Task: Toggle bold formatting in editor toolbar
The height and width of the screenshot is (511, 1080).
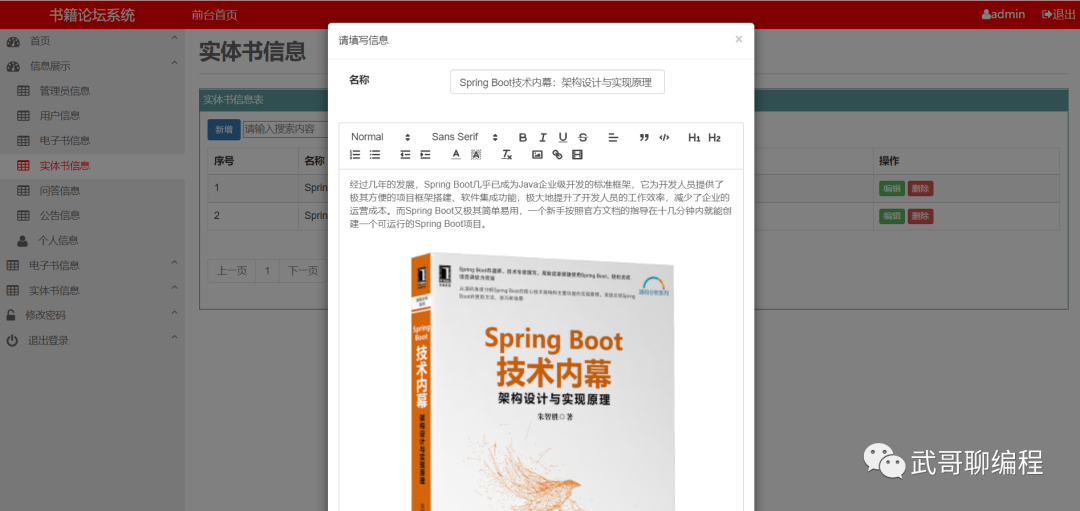Action: [523, 137]
